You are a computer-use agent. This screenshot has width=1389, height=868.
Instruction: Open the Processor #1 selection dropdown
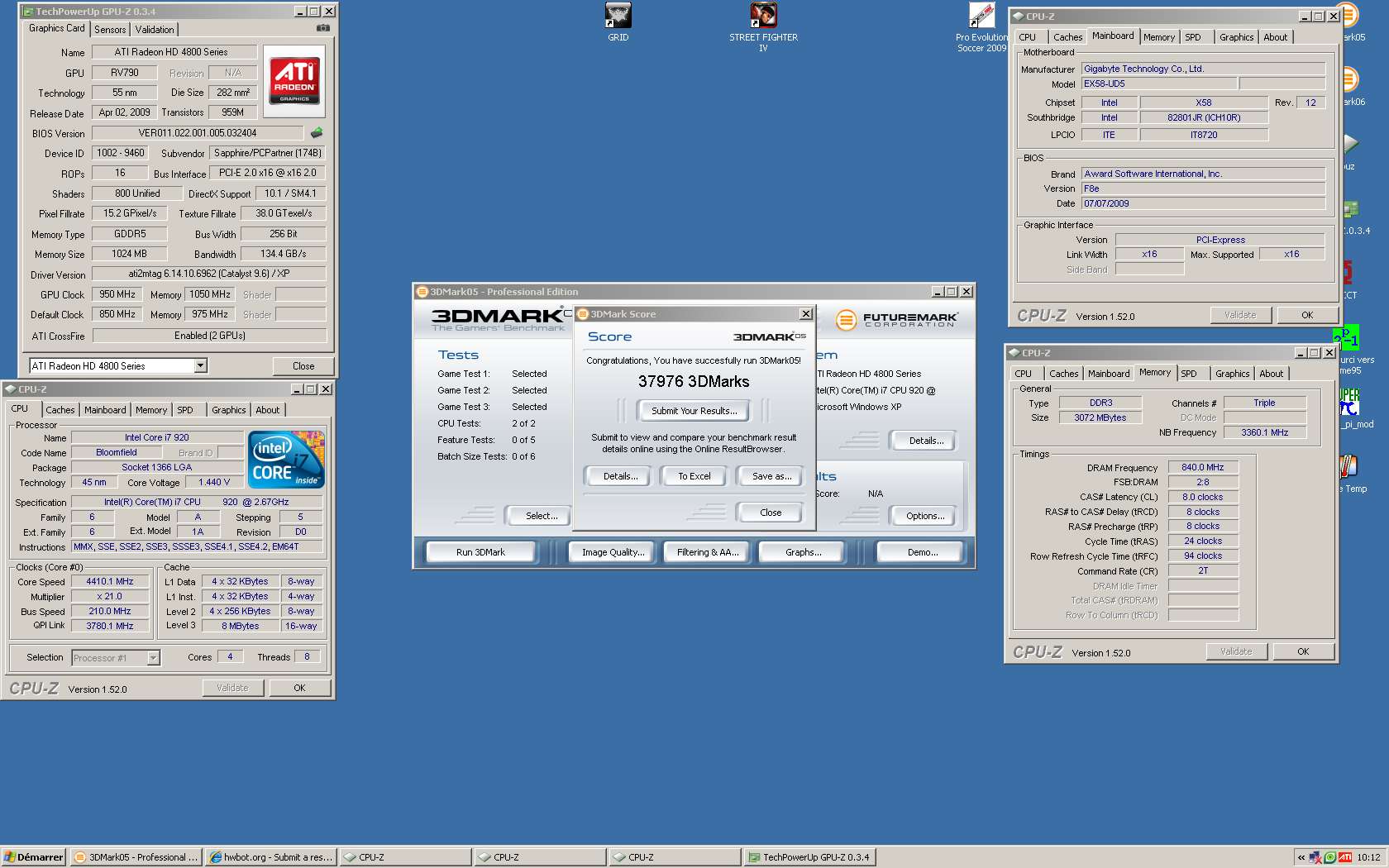153,658
